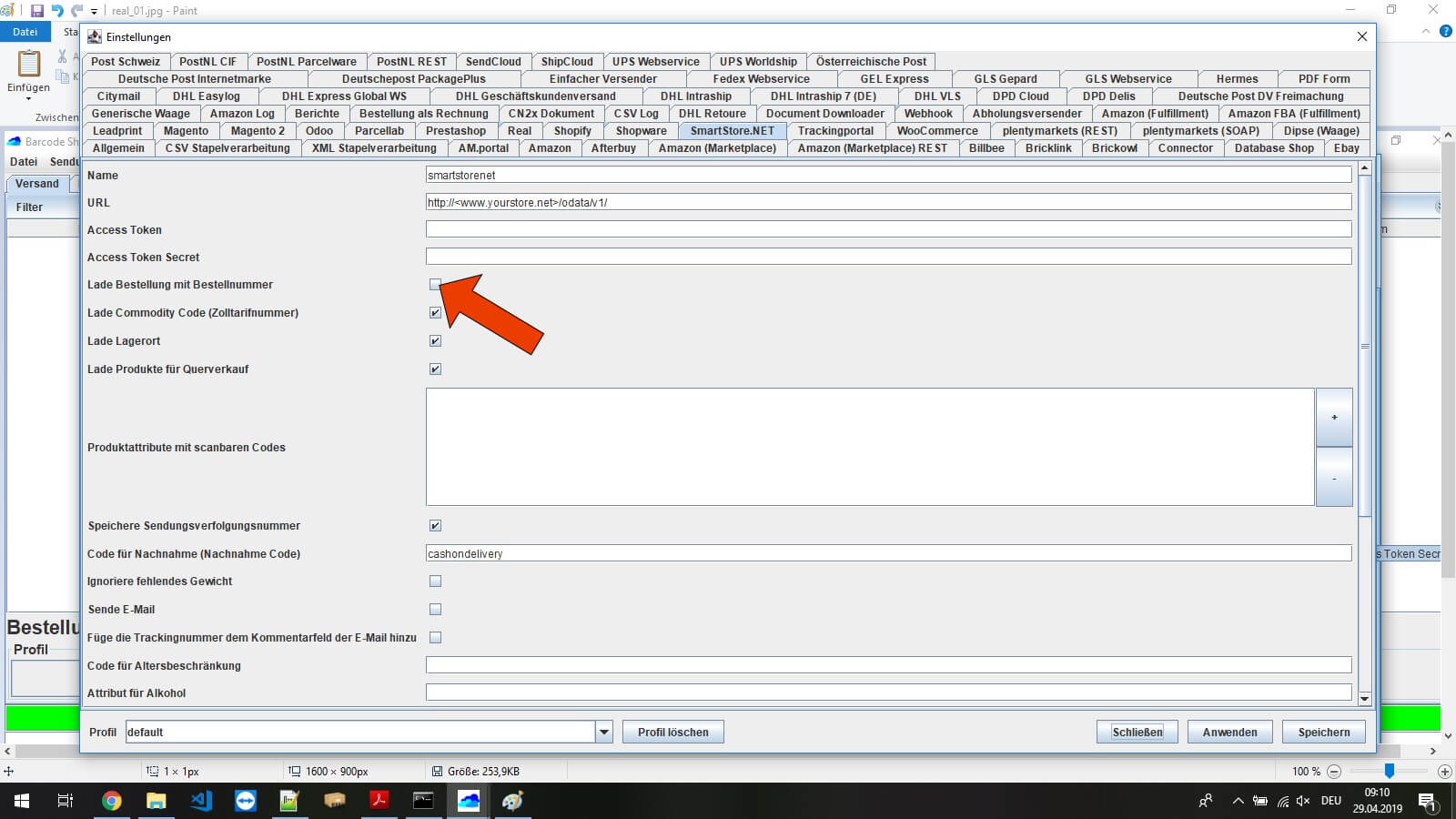Screen dimensions: 1456x819
Task: Open the notification center icon
Action: pos(1427,801)
